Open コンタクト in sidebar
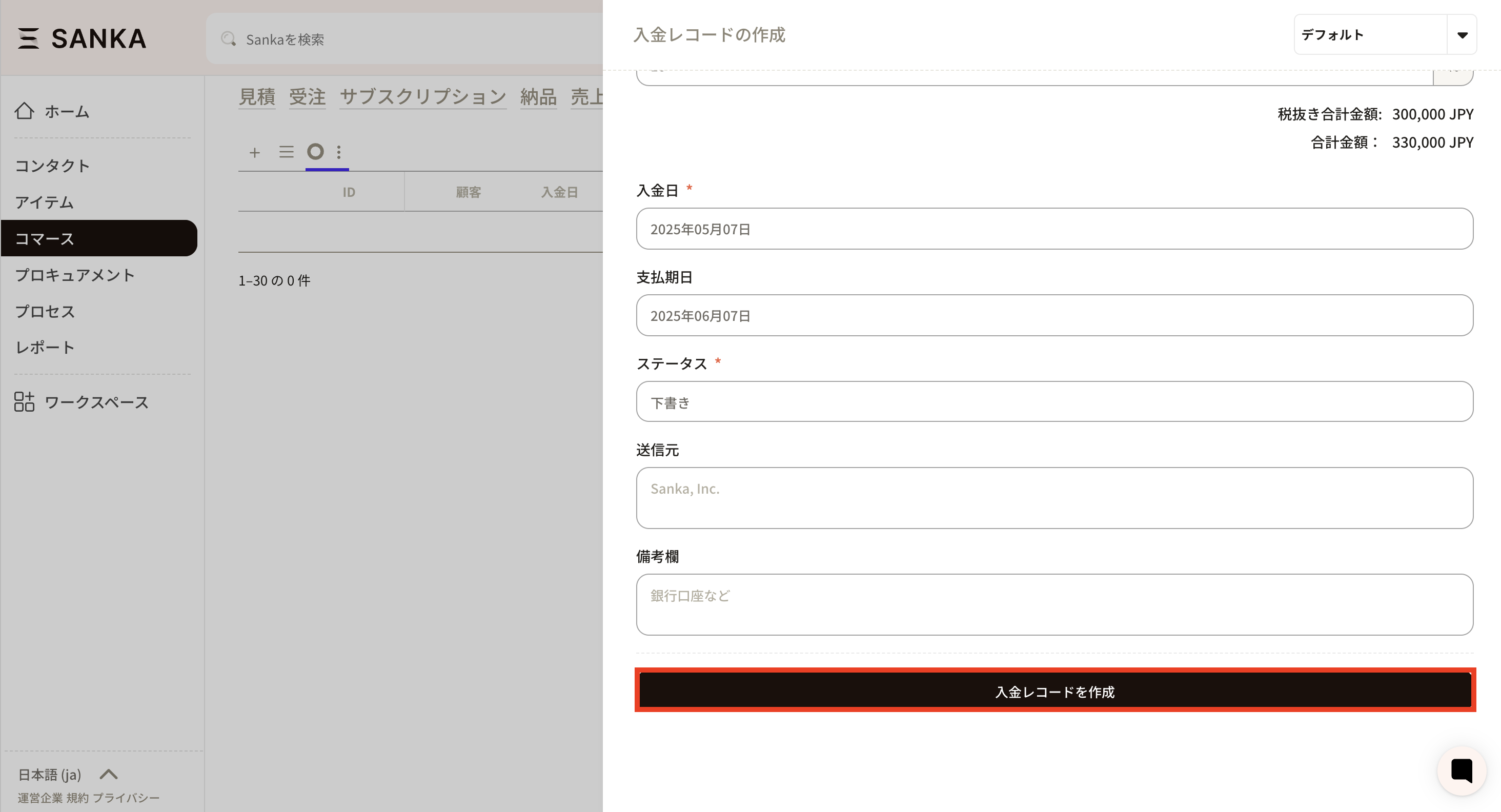Image resolution: width=1501 pixels, height=812 pixels. [x=52, y=166]
